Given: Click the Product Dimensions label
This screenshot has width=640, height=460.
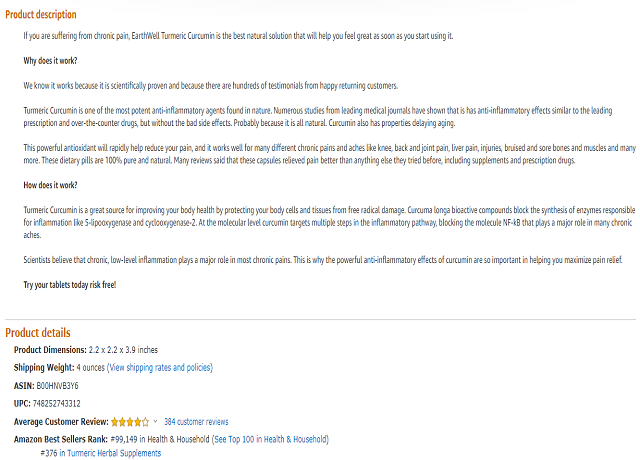Looking at the screenshot, I should [x=56, y=349].
